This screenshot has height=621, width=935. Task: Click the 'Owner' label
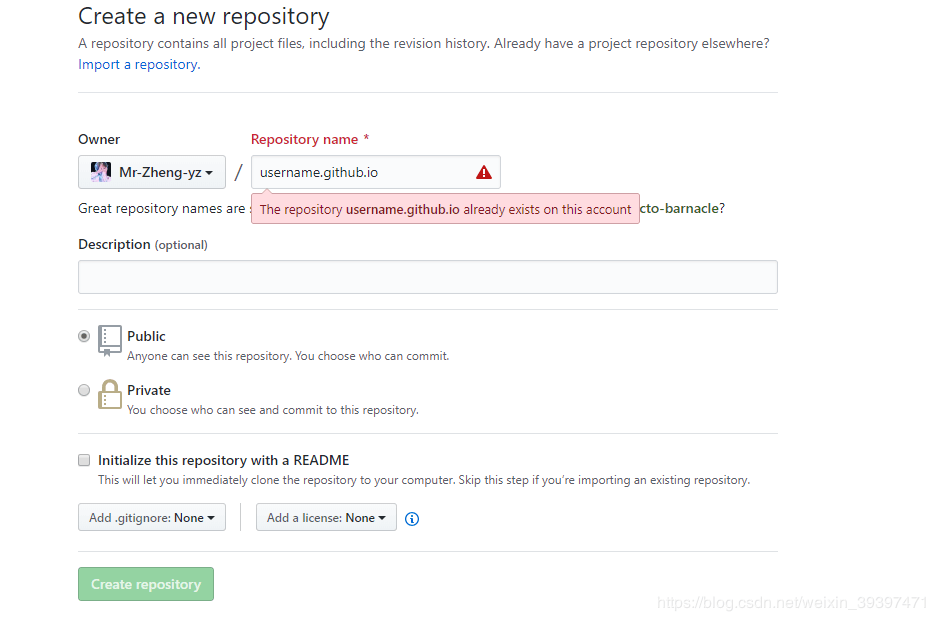coord(99,140)
